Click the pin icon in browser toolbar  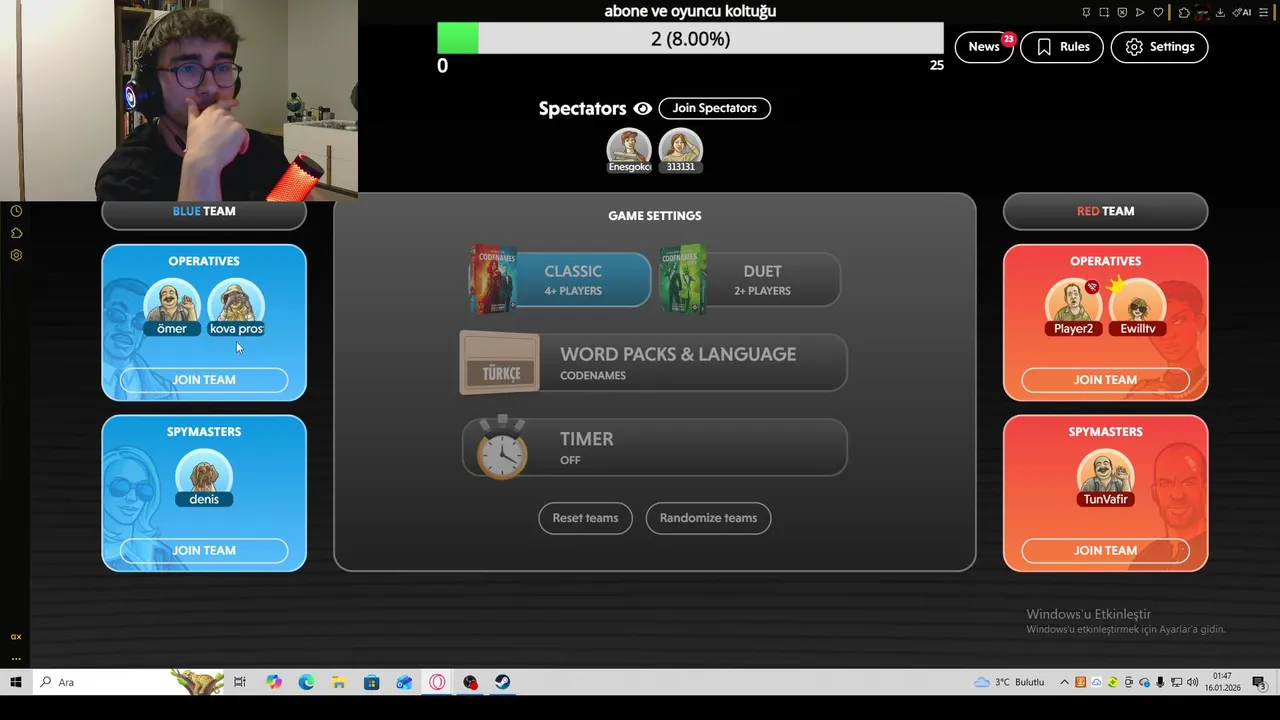click(x=1086, y=12)
